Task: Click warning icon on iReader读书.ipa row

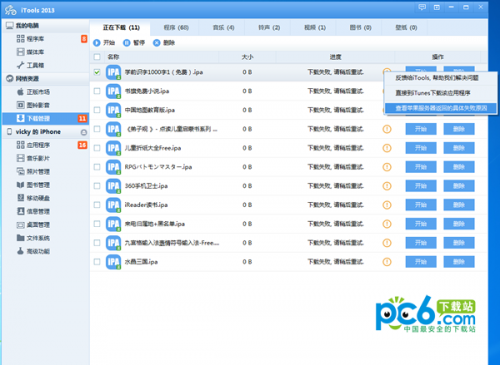Action: click(x=387, y=205)
